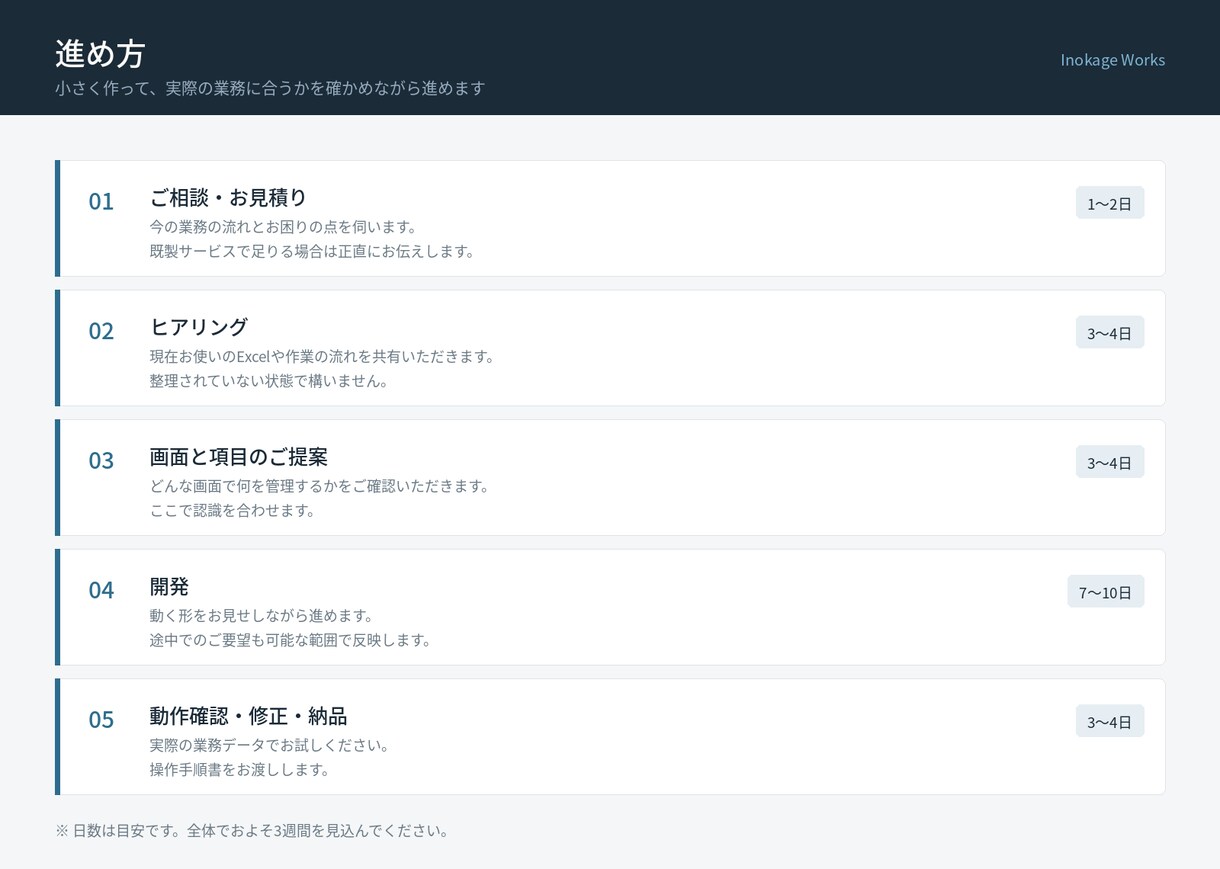The height and width of the screenshot is (869, 1220).
Task: Click the 1〜2日 duration badge
Action: point(1110,203)
